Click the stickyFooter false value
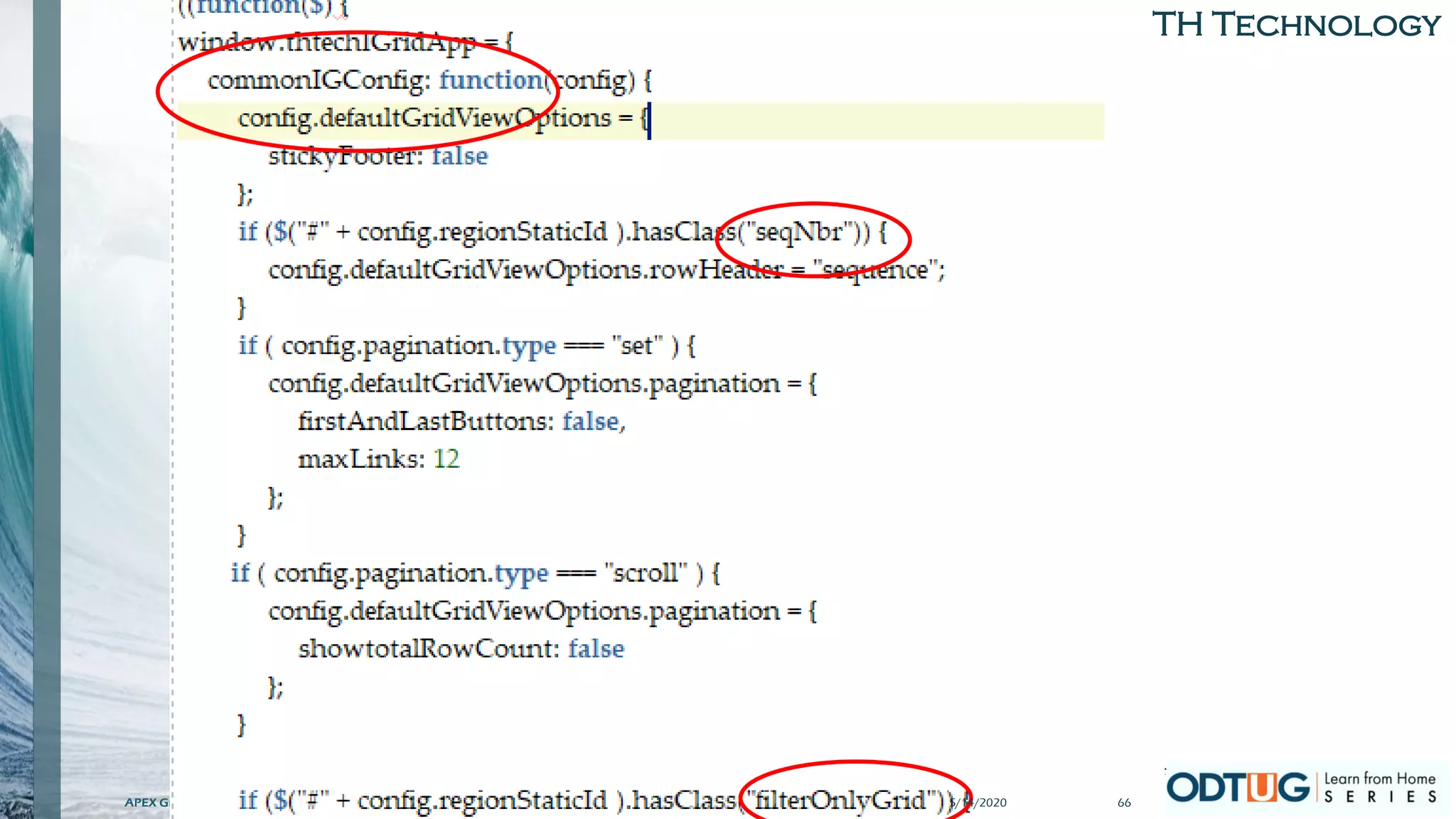Viewport: 1456px width, 819px height. pos(459,156)
